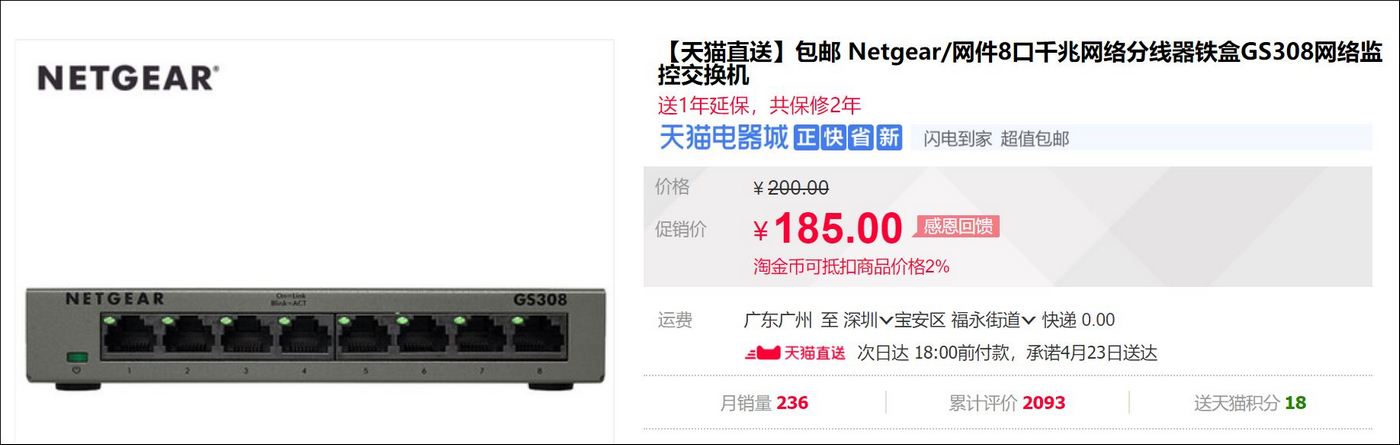Click the 185.00 promotional price
Viewport: 1400px width, 445px height.
point(838,229)
